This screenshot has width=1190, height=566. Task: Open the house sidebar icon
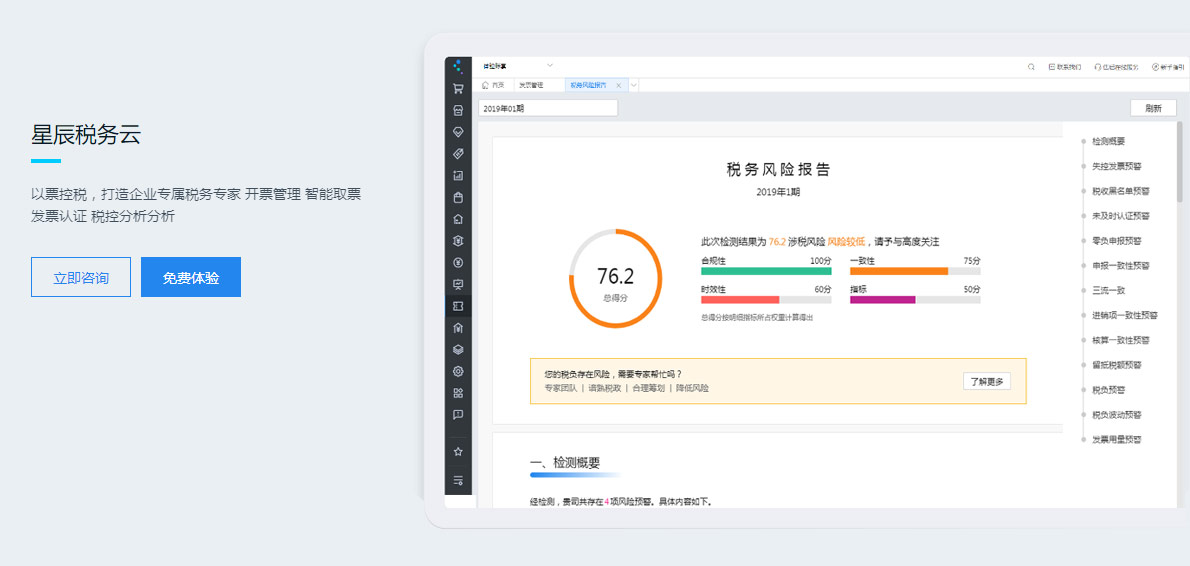pyautogui.click(x=458, y=219)
